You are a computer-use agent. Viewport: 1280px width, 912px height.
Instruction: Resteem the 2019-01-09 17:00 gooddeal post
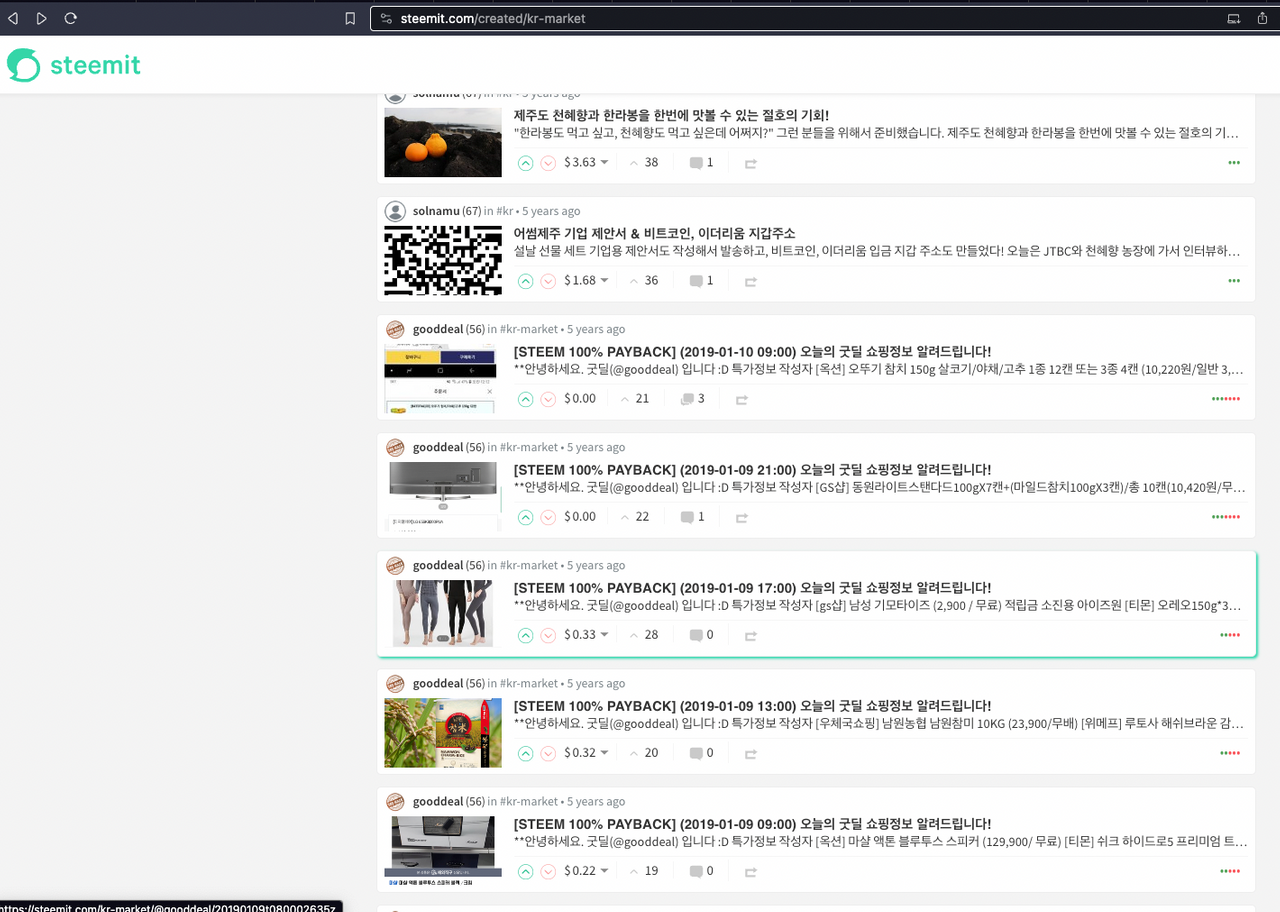click(750, 635)
